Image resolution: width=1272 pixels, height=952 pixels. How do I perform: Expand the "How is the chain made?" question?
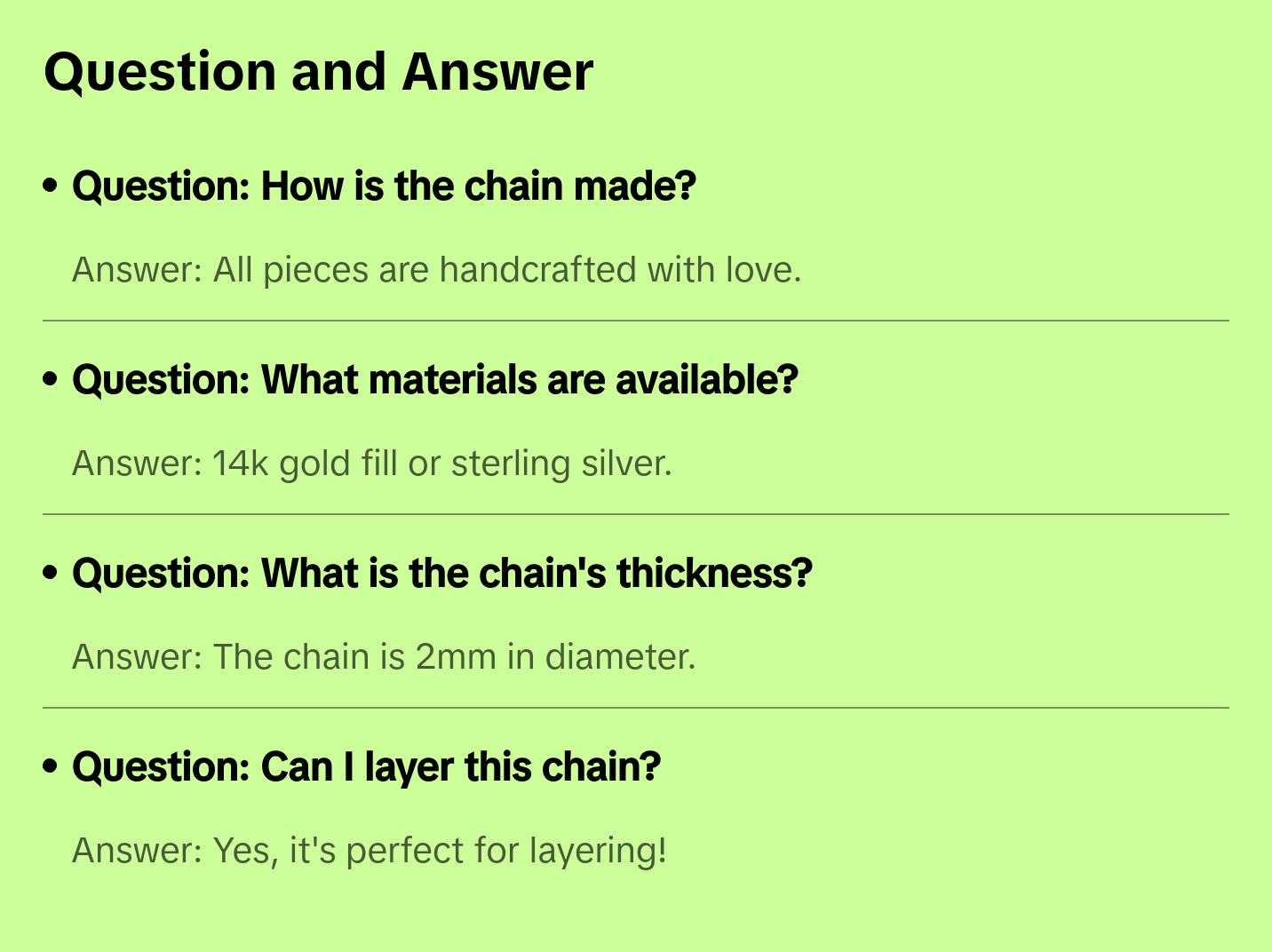click(384, 186)
